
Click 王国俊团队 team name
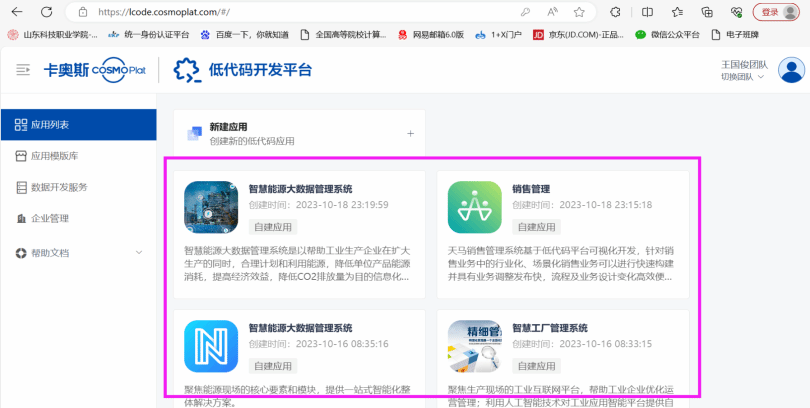(x=744, y=65)
